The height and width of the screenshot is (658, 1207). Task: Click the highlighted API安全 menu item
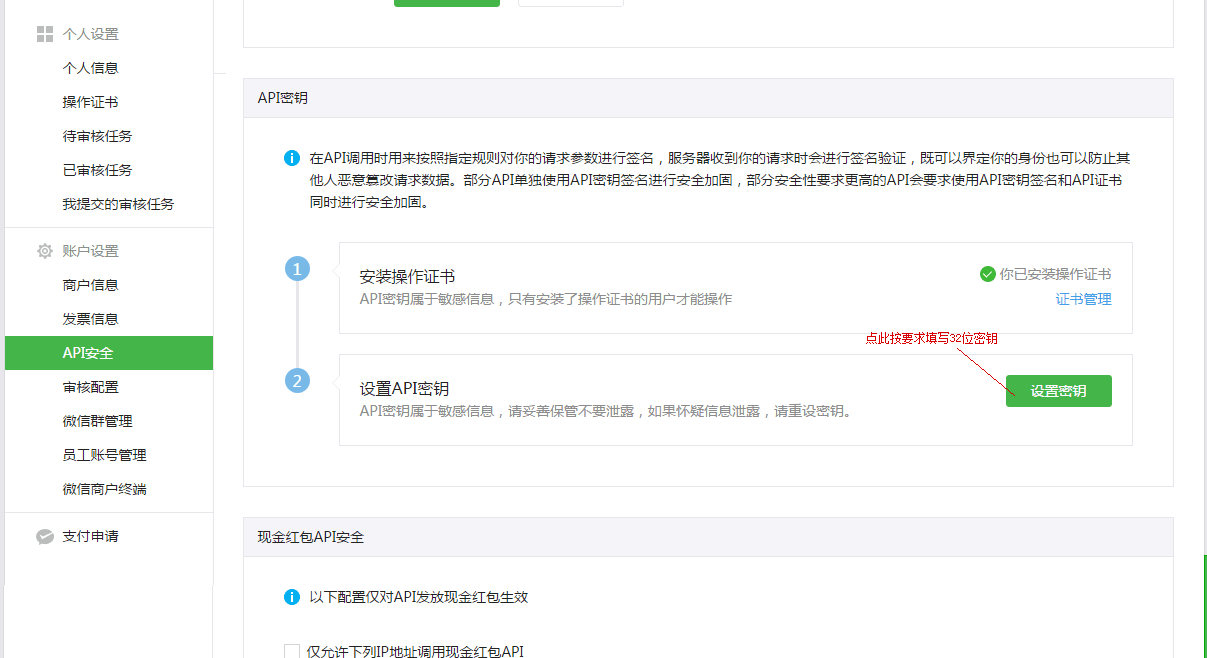(x=88, y=353)
